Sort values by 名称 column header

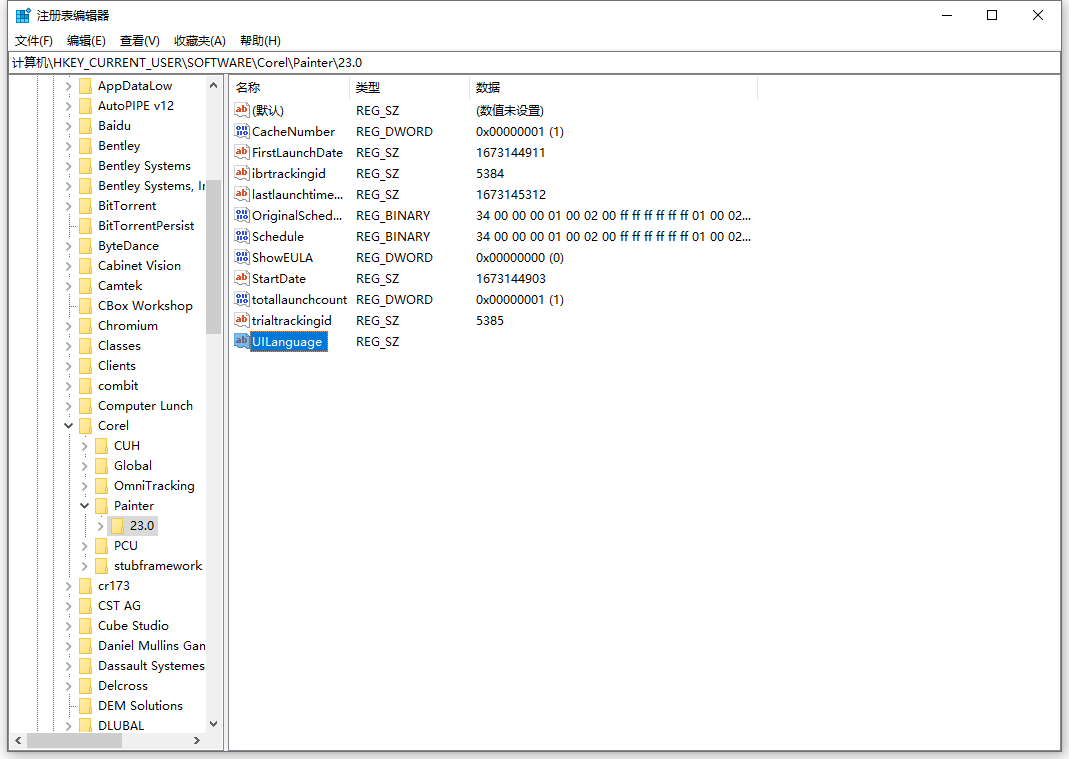click(290, 87)
